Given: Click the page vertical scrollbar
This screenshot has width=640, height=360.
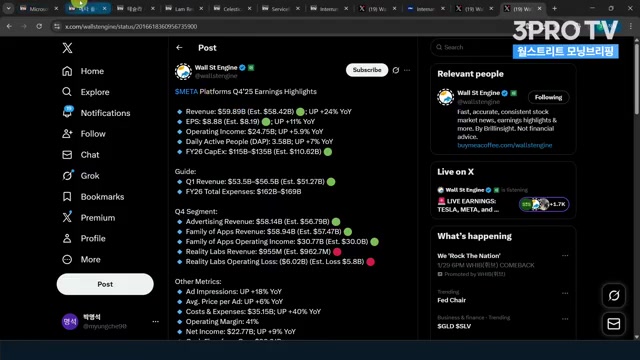Looking at the screenshot, I should tap(636, 78).
